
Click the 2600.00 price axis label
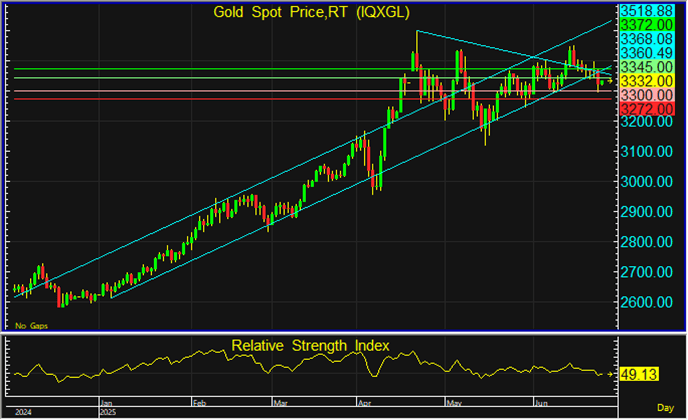[645, 303]
